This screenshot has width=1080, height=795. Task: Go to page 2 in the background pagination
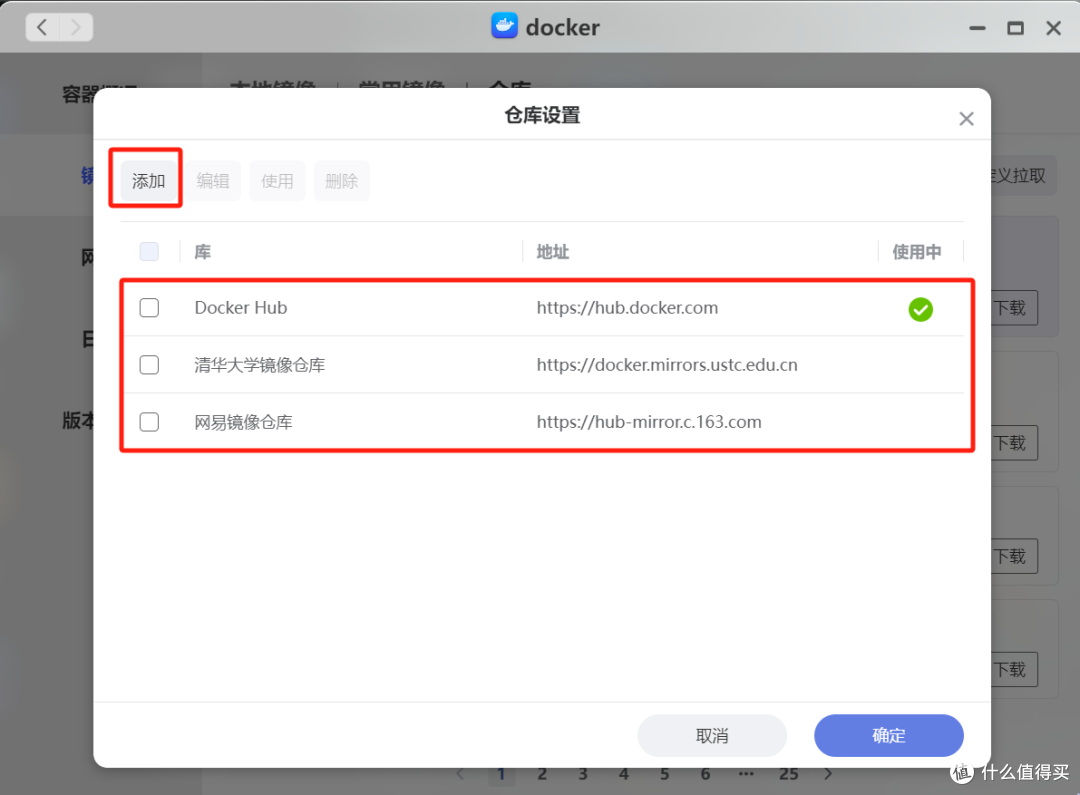(542, 774)
